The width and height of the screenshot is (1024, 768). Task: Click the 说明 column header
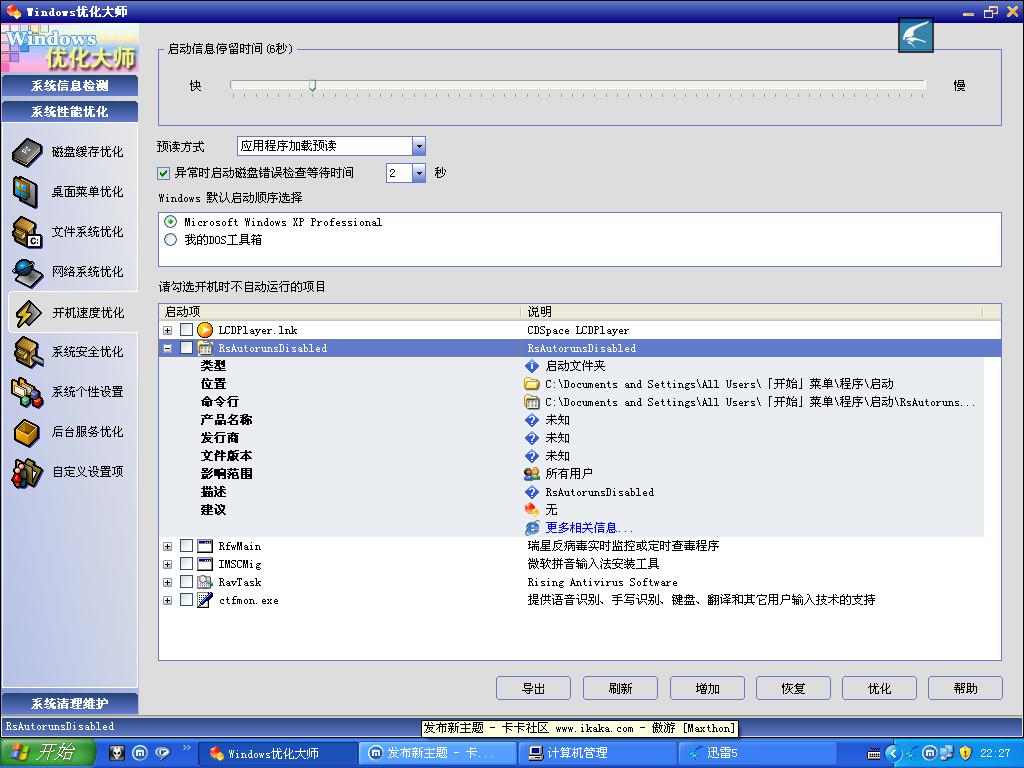(x=753, y=312)
